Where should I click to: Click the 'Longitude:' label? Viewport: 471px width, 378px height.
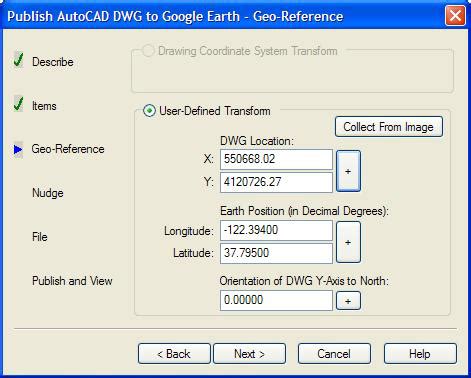click(x=189, y=231)
